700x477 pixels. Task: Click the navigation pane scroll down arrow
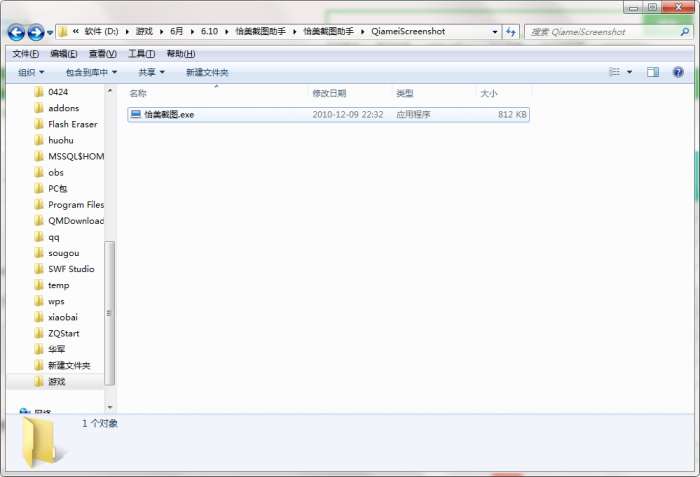109,407
